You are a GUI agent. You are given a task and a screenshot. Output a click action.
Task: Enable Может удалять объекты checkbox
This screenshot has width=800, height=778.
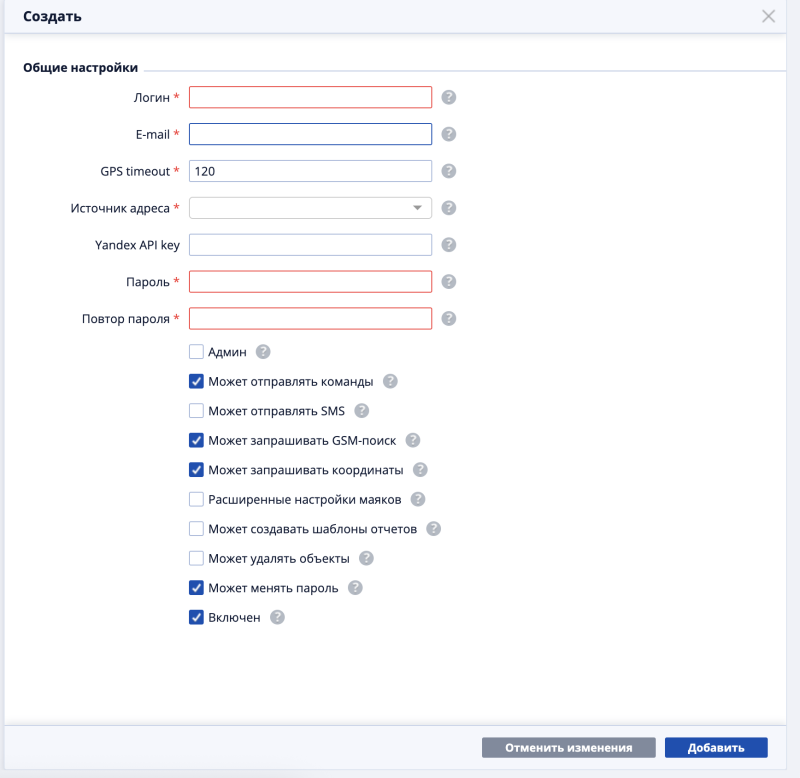(x=196, y=559)
